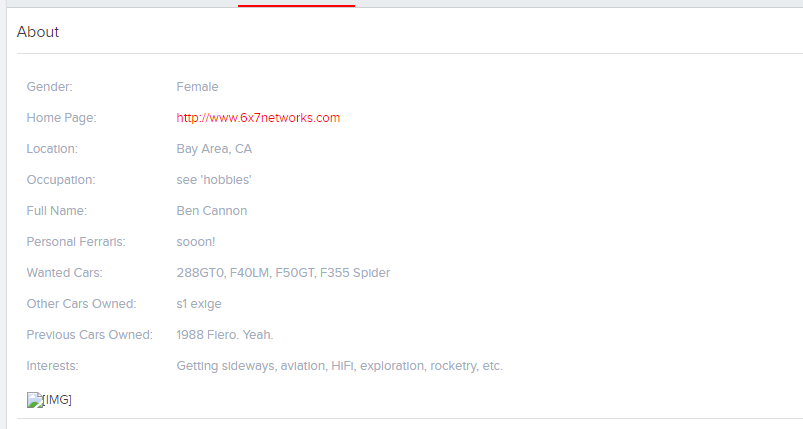803x429 pixels.
Task: Select the name 'Ben Cannon'
Action: tap(212, 211)
